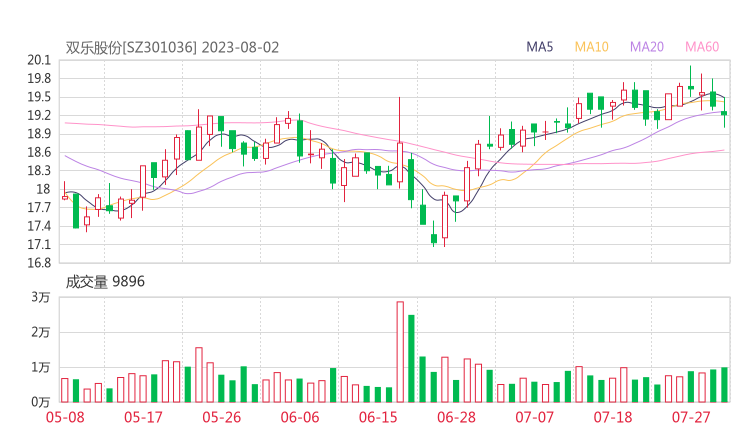Click the MA60 legend label

click(702, 47)
